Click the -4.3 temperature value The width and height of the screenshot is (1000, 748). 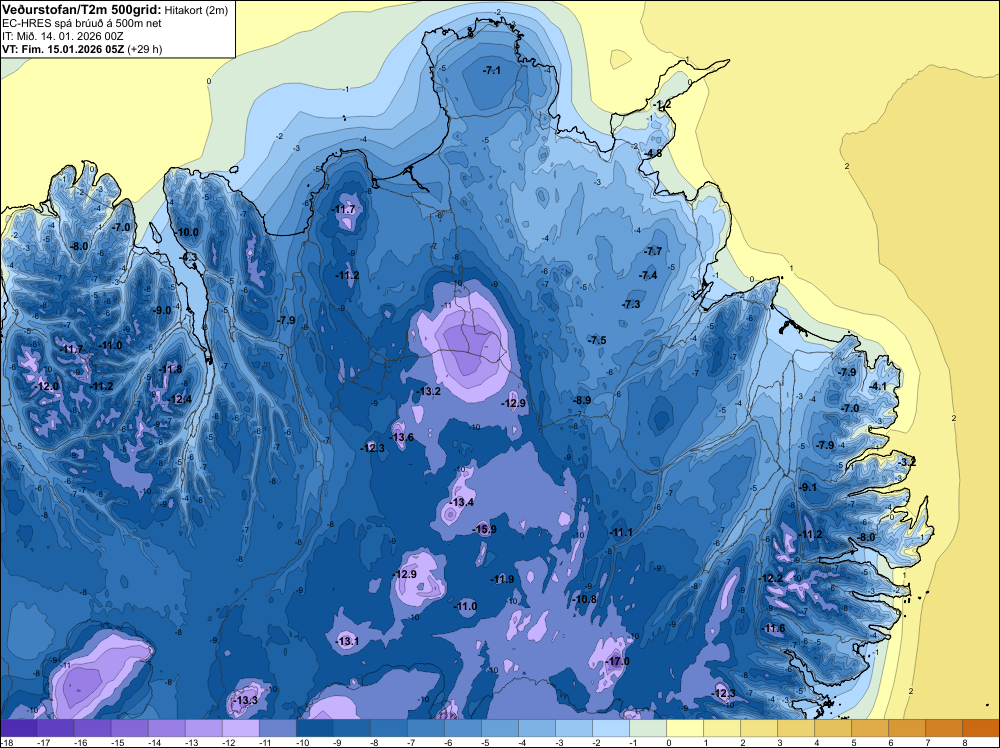pos(189,258)
